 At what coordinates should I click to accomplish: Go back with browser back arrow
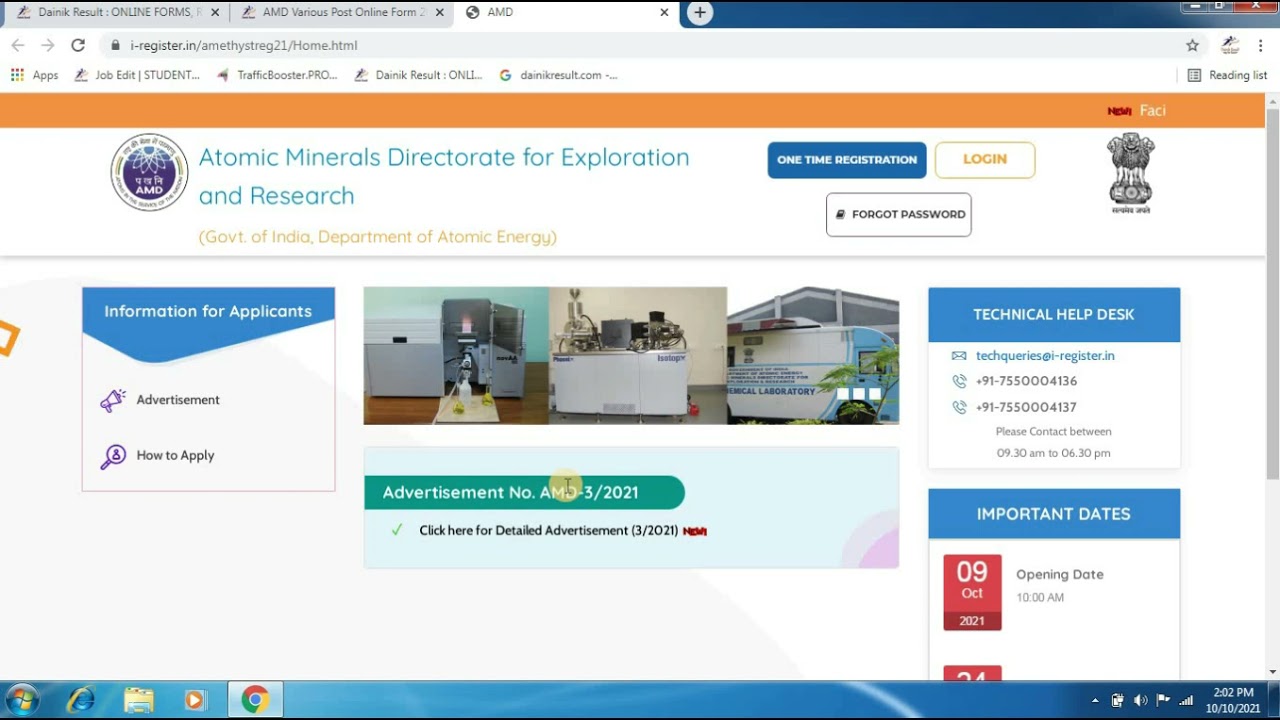coord(18,45)
